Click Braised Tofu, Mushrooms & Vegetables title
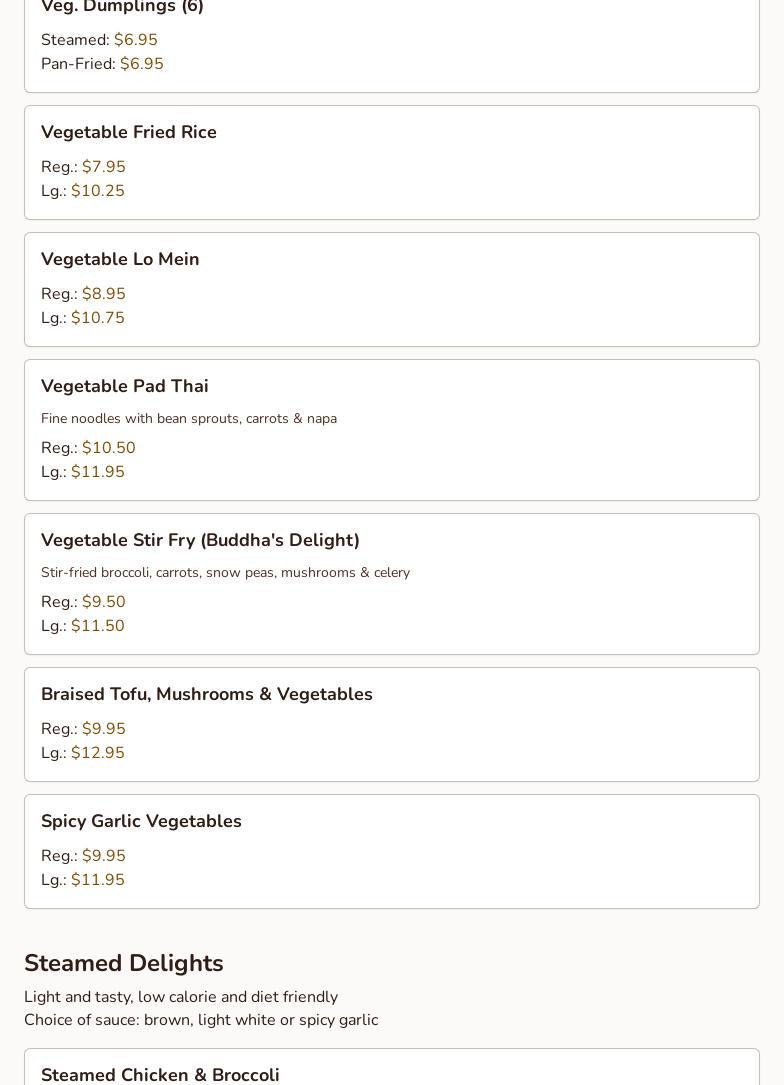Viewport: 784px width, 1085px height. [207, 694]
